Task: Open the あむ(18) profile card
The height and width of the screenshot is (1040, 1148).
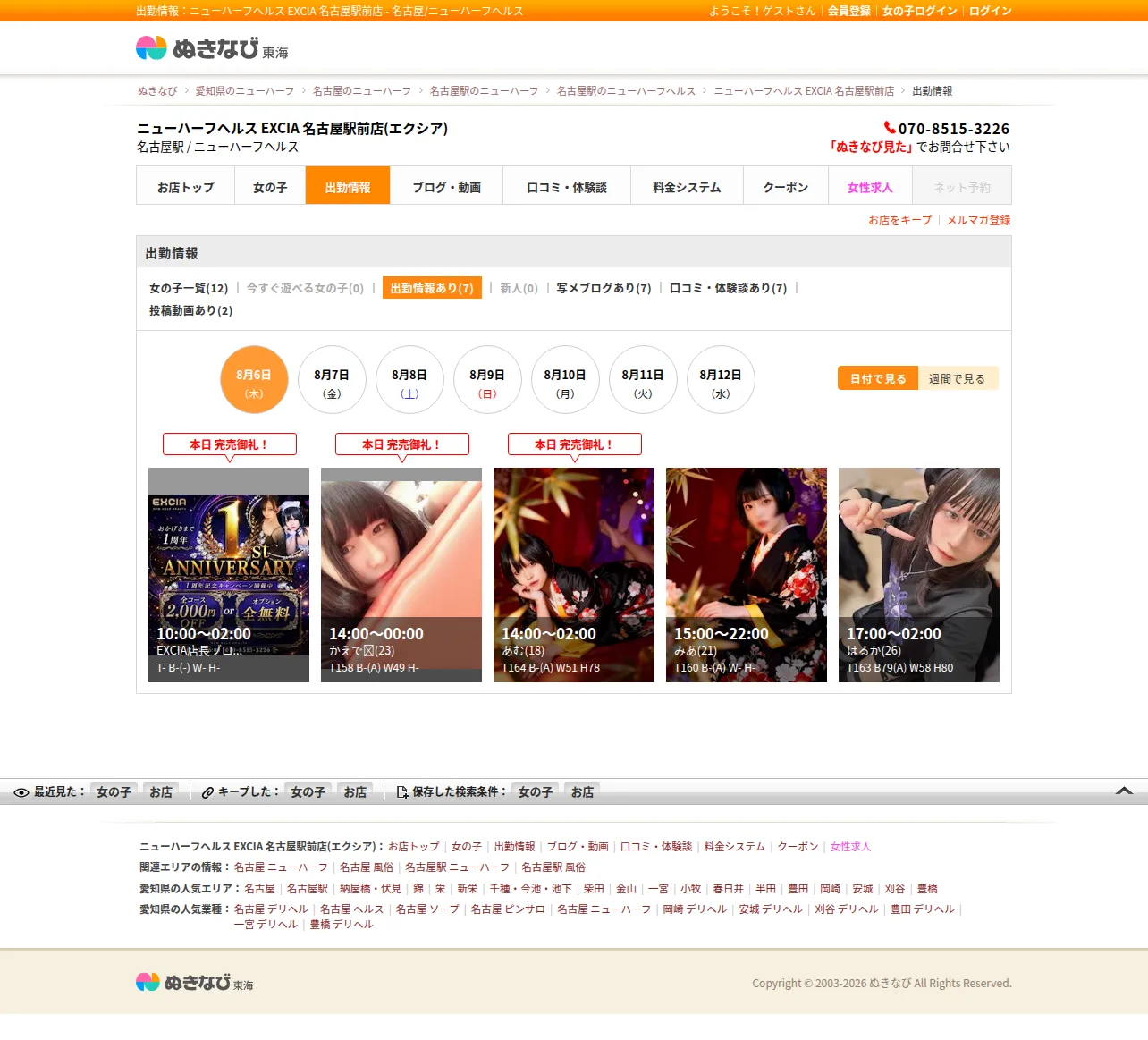Action: (x=574, y=575)
